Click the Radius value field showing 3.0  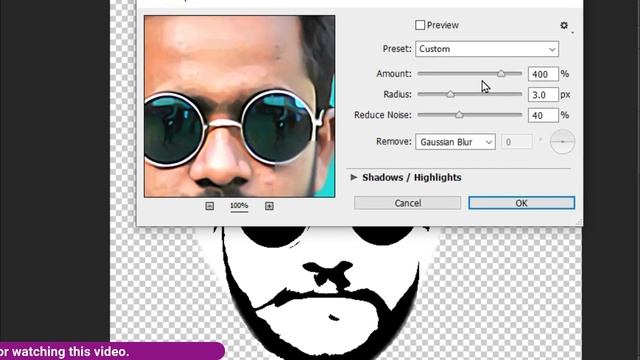pos(543,95)
